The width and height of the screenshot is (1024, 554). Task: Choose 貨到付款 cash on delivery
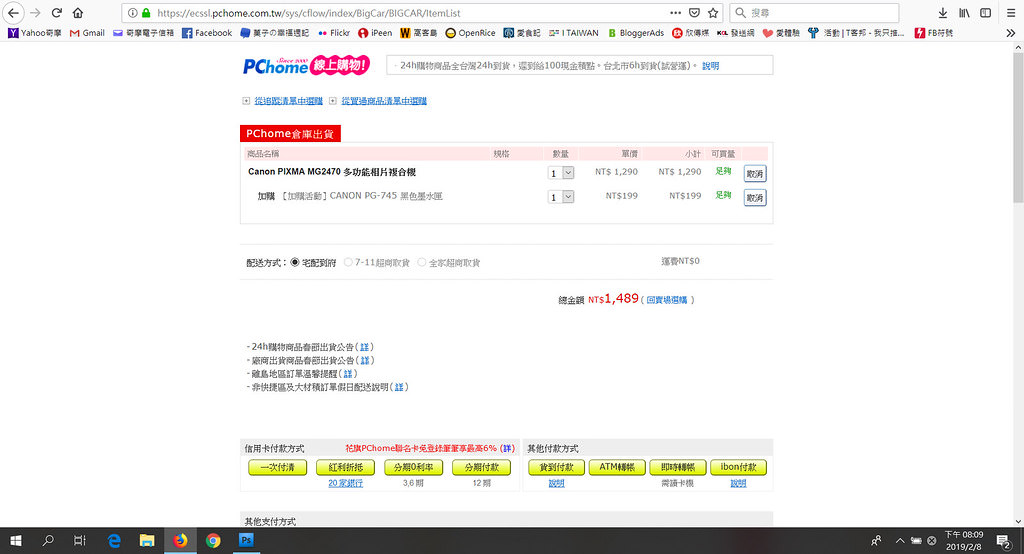click(x=556, y=467)
